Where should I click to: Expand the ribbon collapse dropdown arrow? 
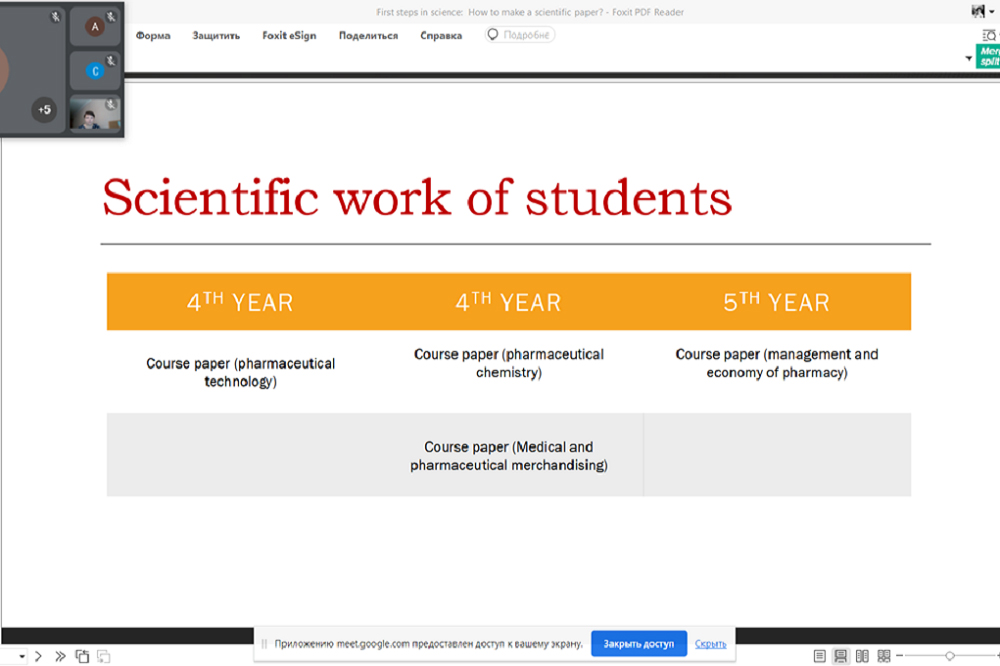[x=968, y=59]
